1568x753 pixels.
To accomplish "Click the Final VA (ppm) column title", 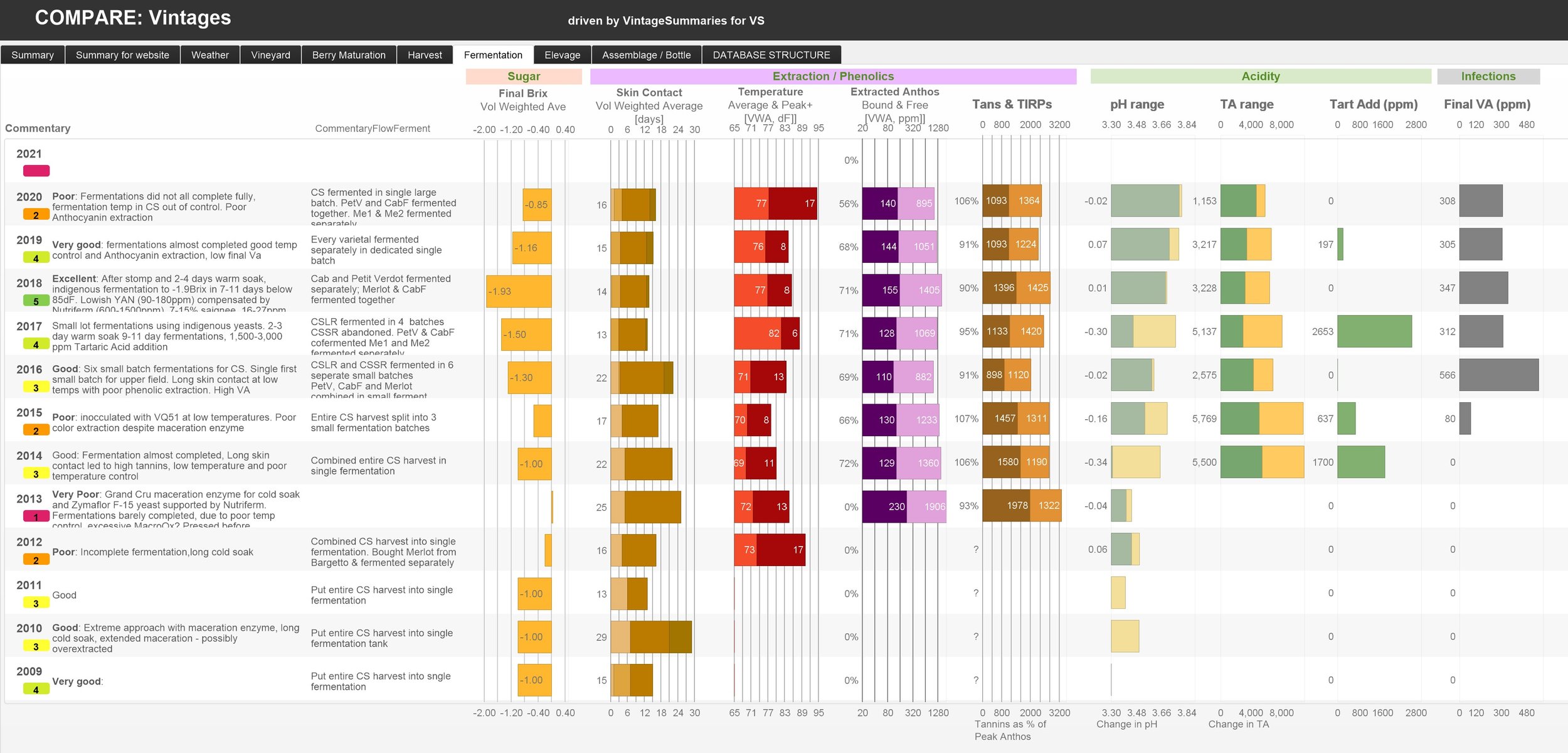I will 1487,104.
